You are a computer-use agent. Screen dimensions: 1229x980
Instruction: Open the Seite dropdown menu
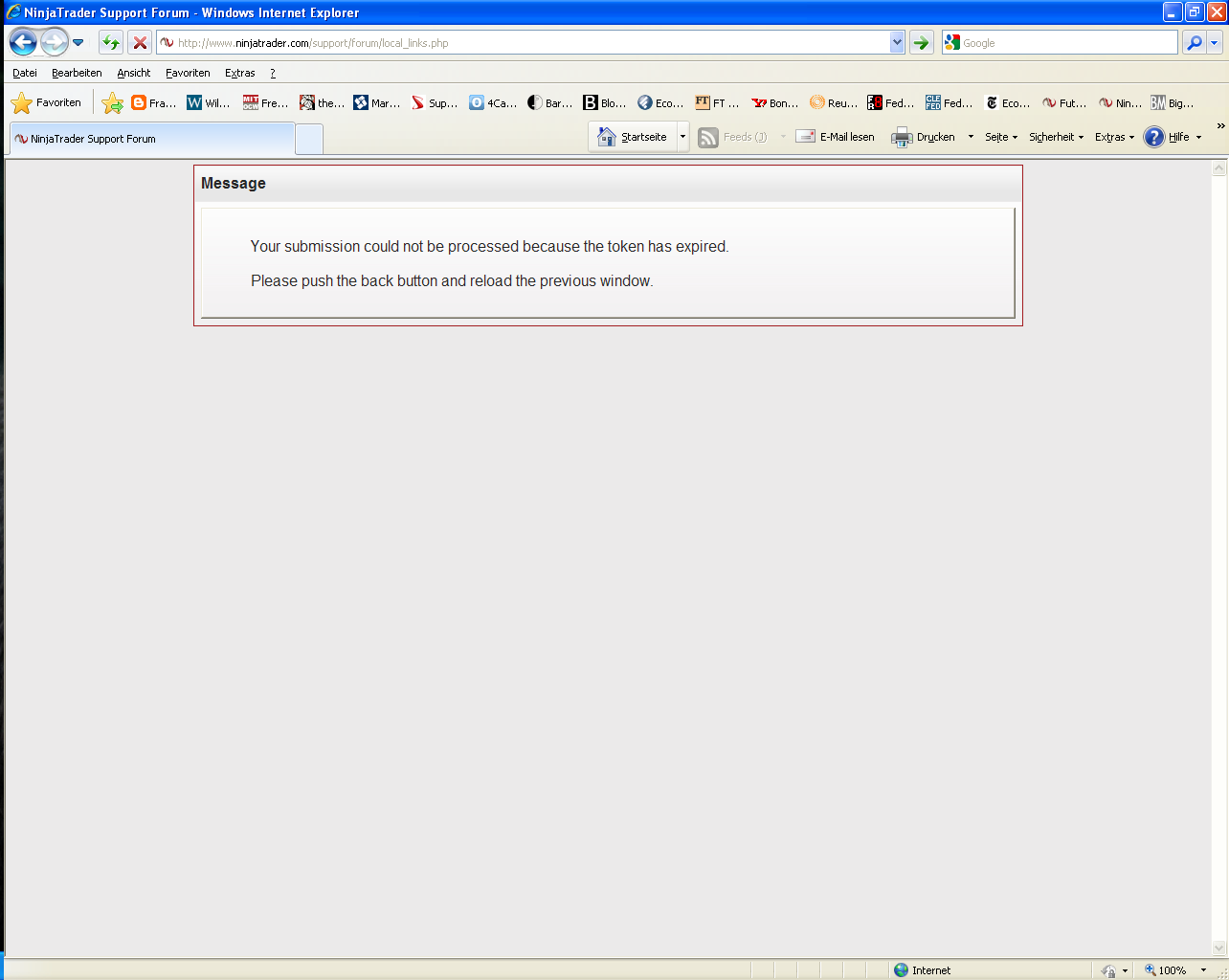click(1001, 137)
